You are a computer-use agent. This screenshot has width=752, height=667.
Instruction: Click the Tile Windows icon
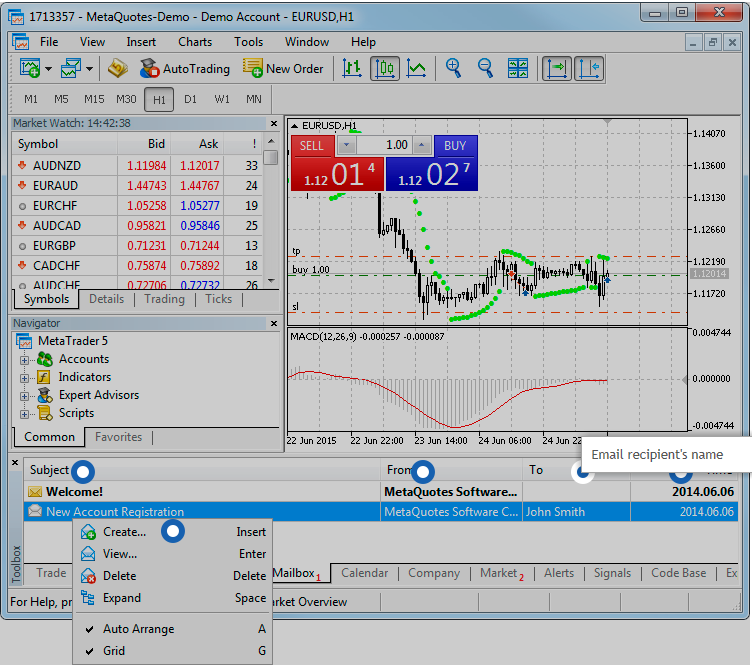(x=518, y=69)
